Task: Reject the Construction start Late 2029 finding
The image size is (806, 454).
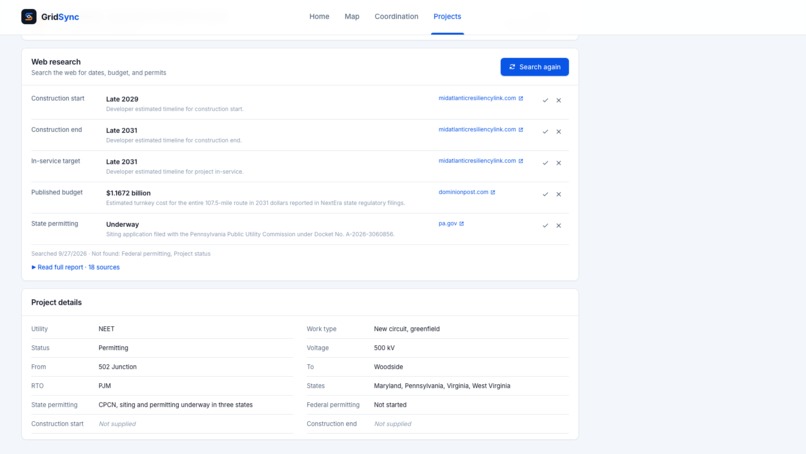Action: click(x=559, y=100)
